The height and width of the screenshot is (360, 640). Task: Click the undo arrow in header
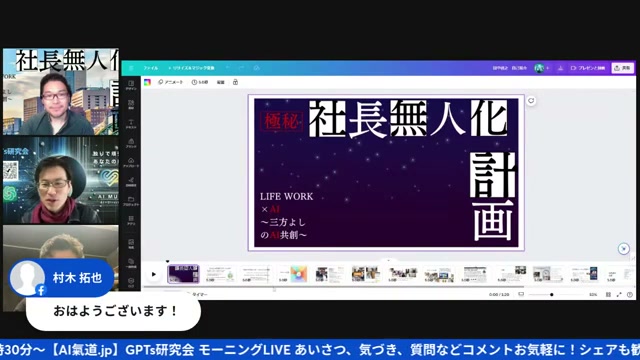tap(228, 68)
